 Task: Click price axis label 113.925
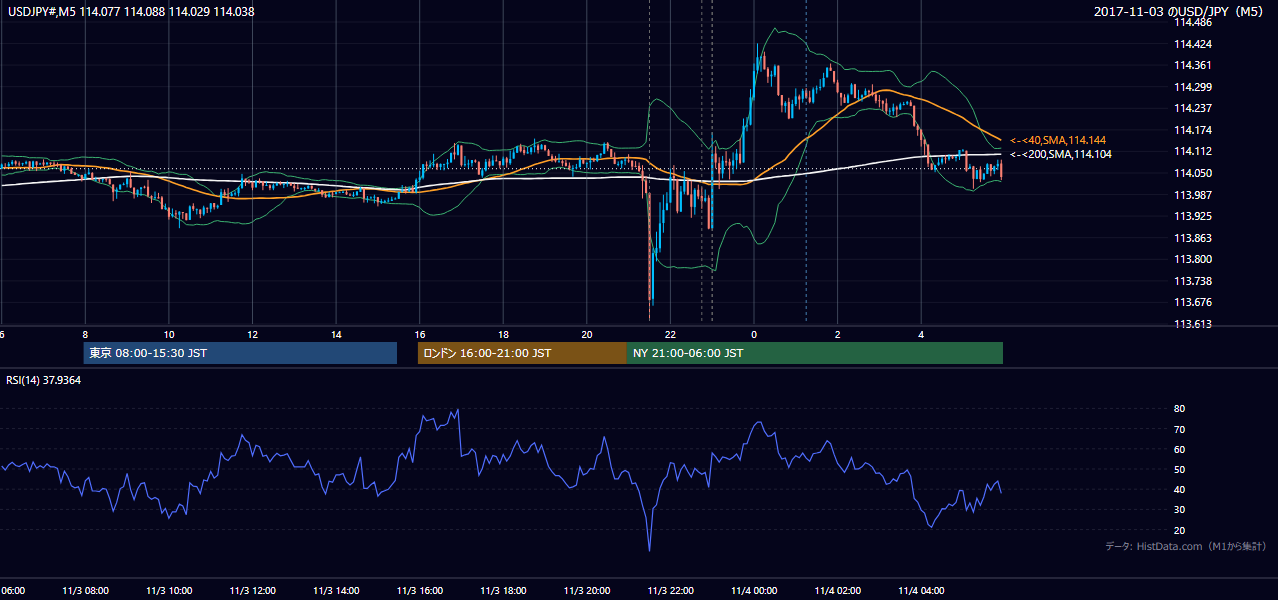(x=1193, y=216)
